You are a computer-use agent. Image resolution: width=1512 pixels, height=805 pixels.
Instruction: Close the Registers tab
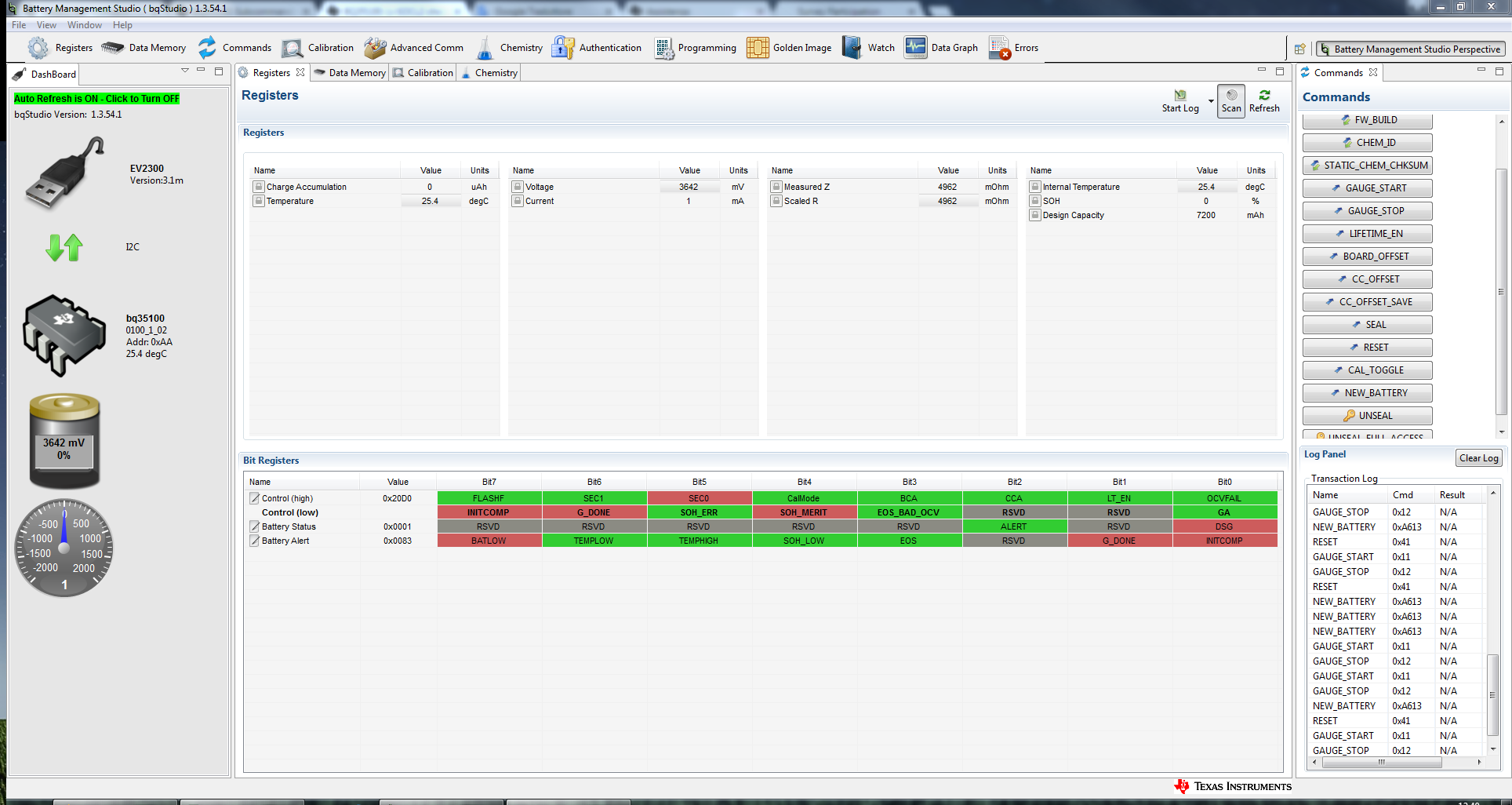tap(300, 72)
